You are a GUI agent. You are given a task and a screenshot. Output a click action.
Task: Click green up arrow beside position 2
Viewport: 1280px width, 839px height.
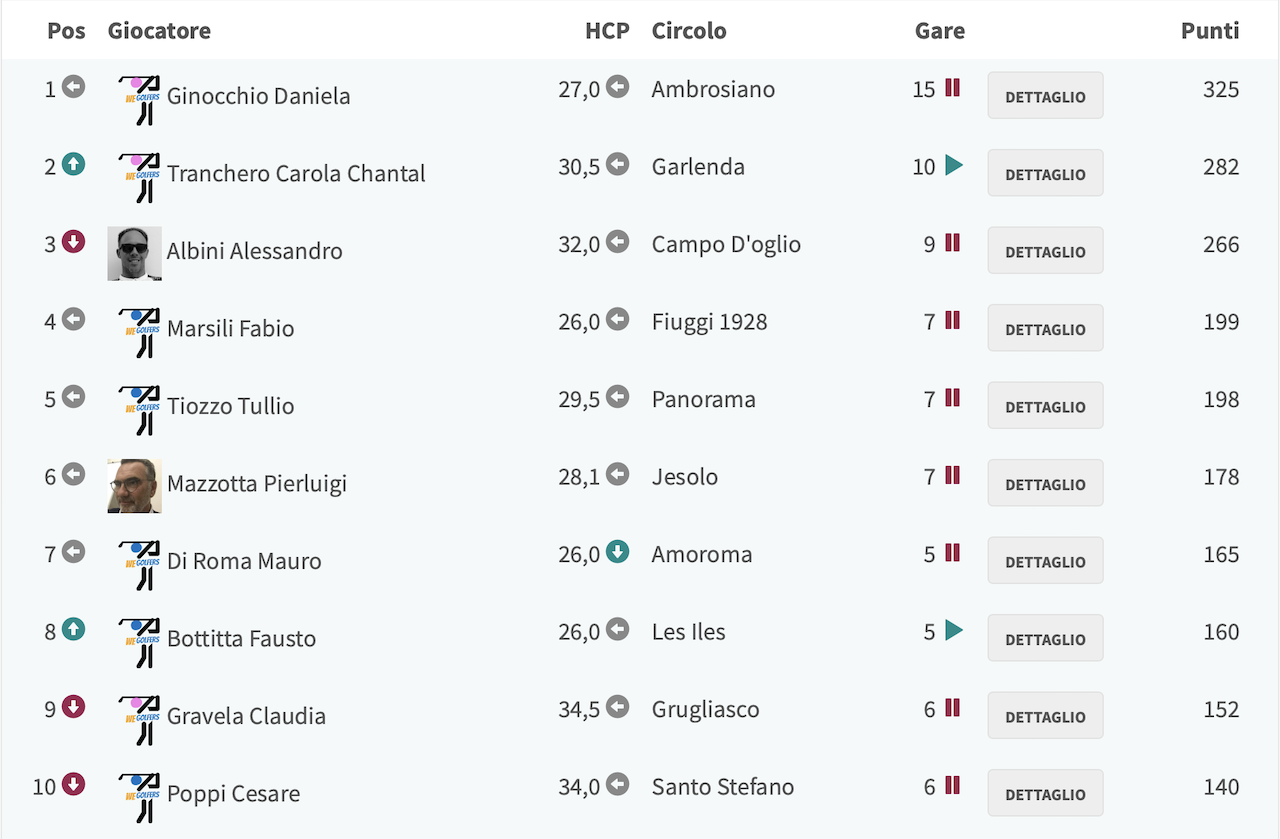pyautogui.click(x=73, y=165)
